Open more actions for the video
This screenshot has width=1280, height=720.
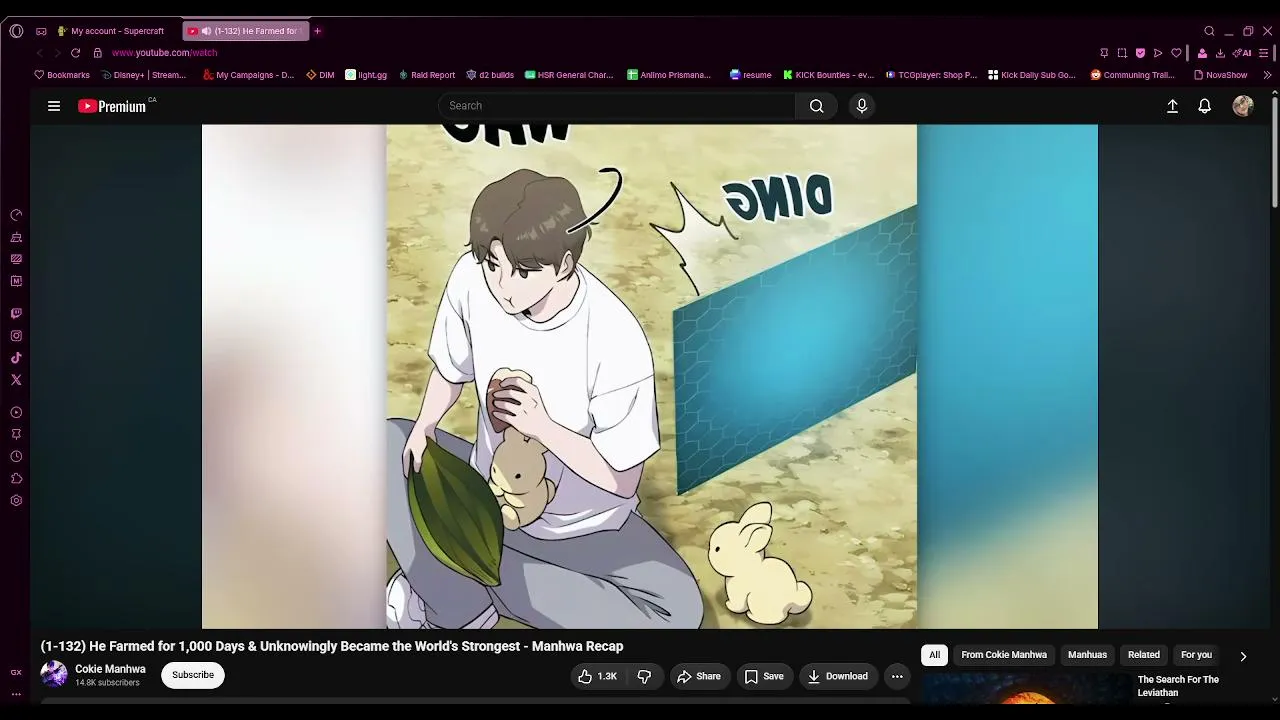tap(897, 676)
